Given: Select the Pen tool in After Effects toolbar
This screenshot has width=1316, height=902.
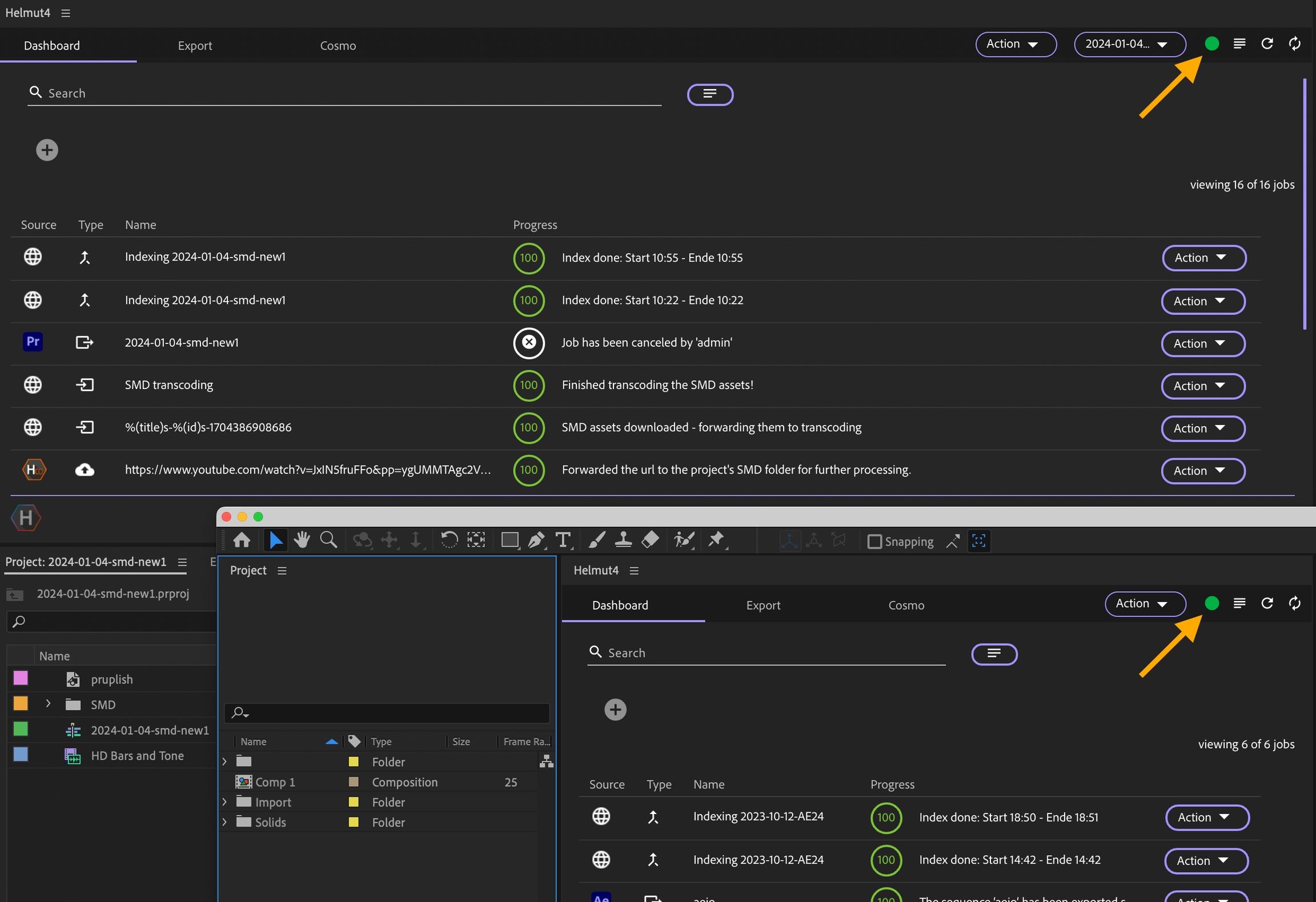Looking at the screenshot, I should pos(536,540).
